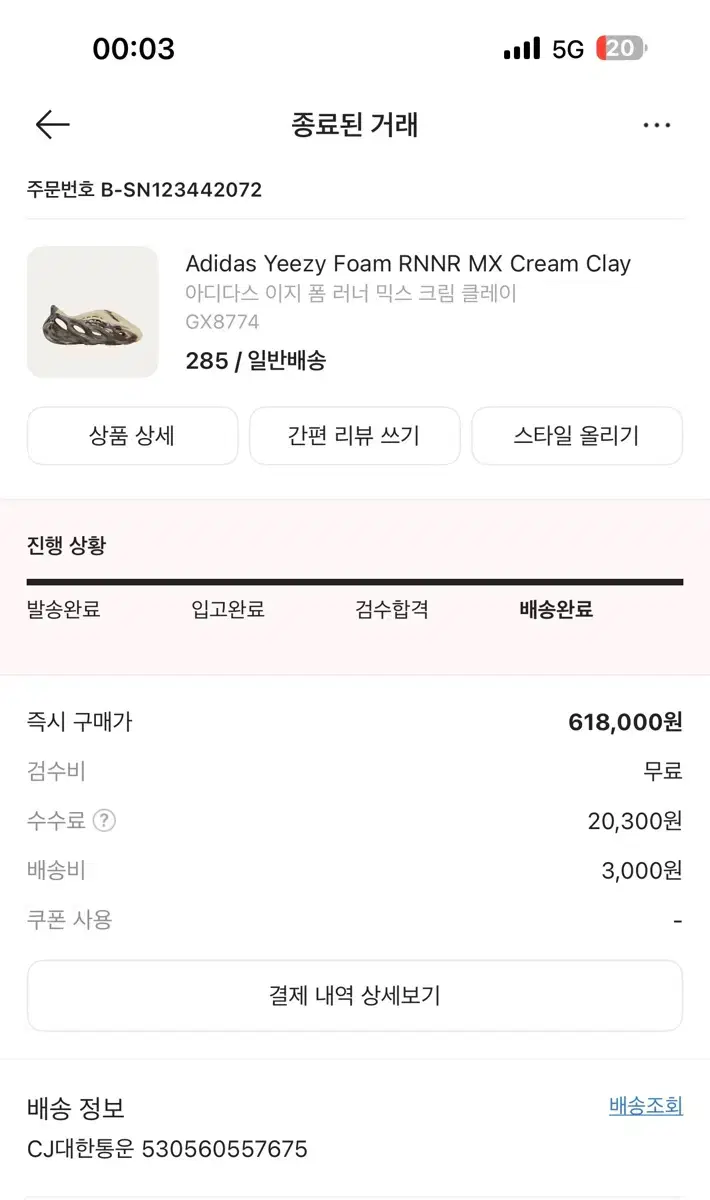Tap the order progress bar

(x=355, y=581)
